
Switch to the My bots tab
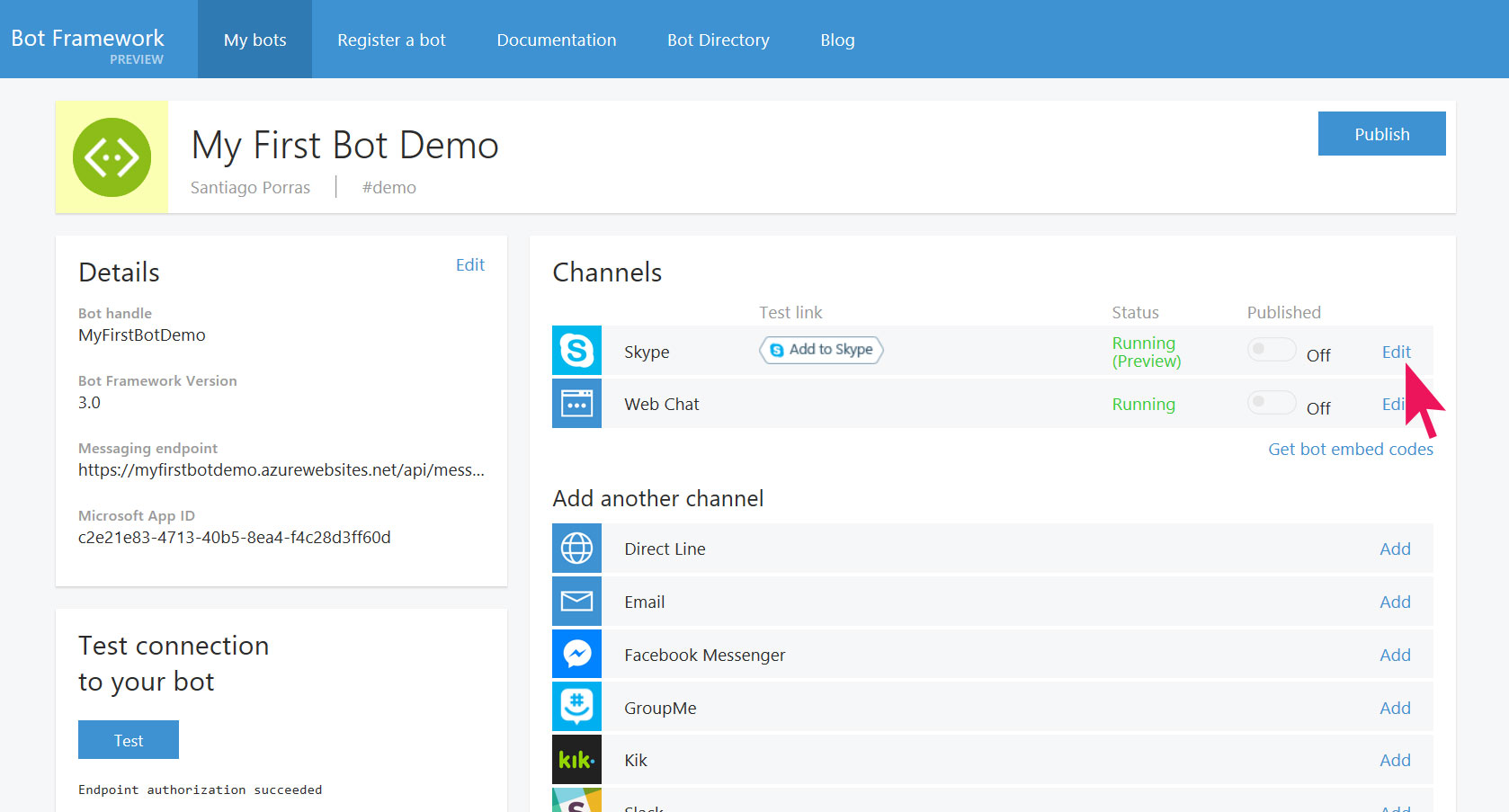pyautogui.click(x=254, y=39)
